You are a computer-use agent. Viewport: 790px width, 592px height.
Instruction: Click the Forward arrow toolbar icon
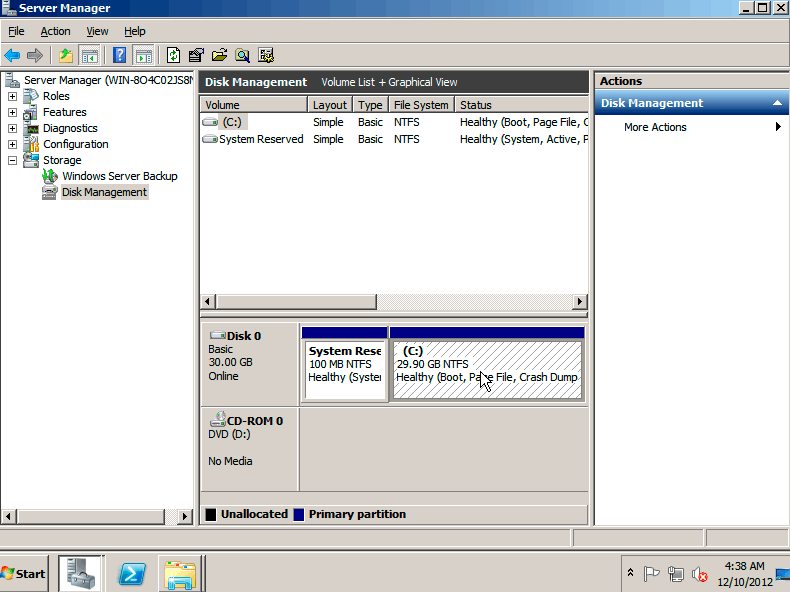[35, 55]
